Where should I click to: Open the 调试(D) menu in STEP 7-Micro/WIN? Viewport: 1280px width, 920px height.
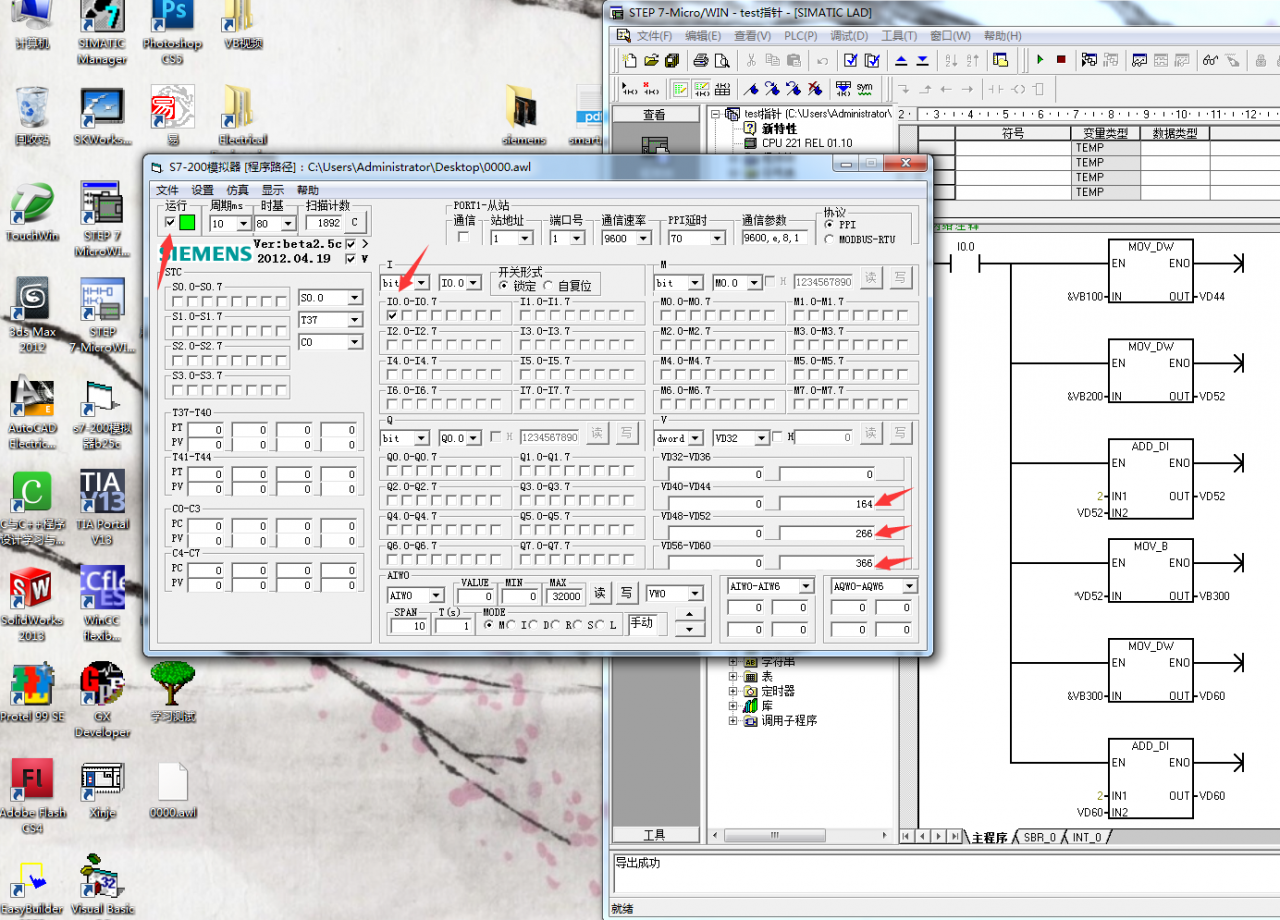[849, 36]
